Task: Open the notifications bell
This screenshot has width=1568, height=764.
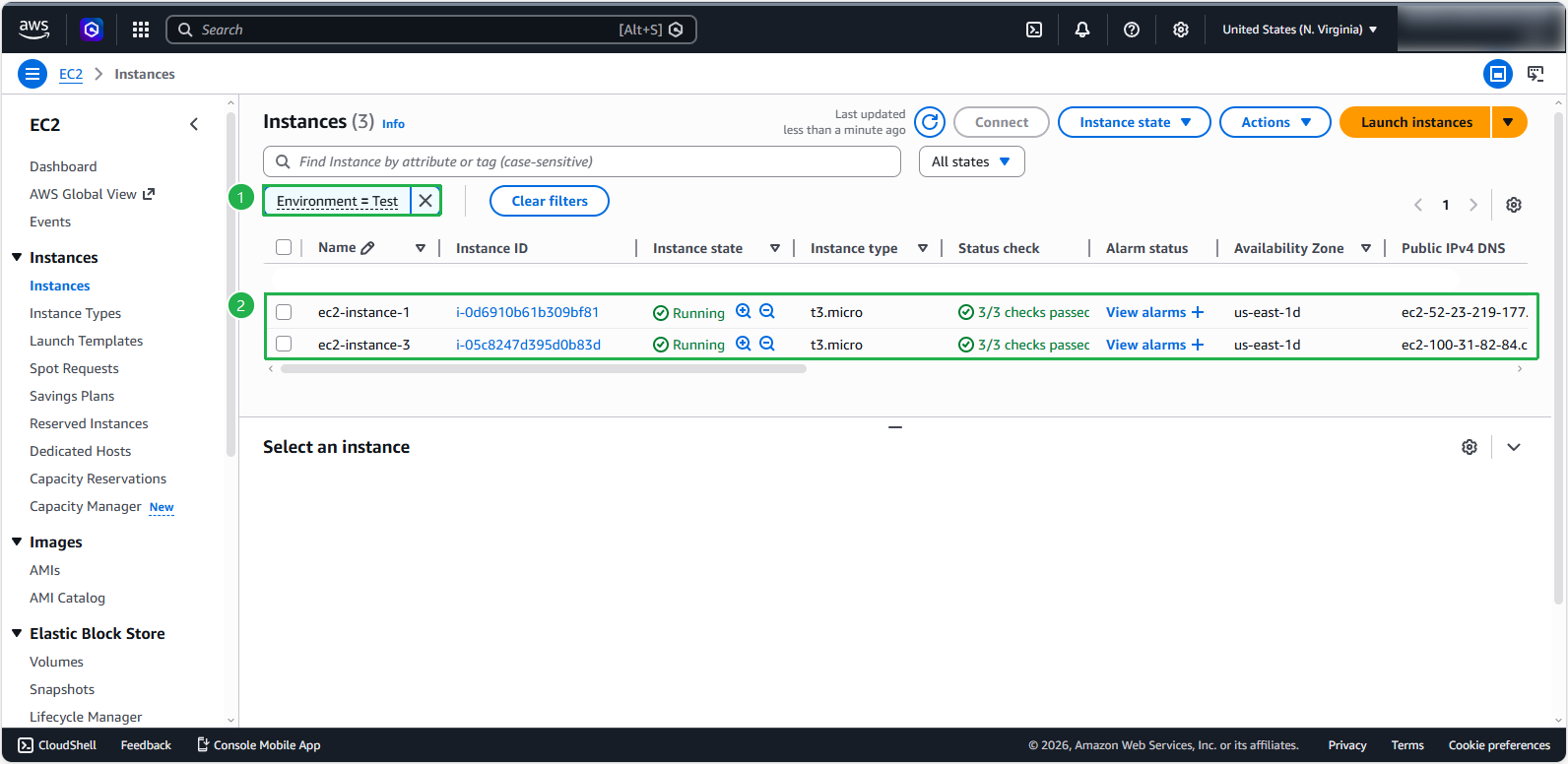Action: point(1082,30)
